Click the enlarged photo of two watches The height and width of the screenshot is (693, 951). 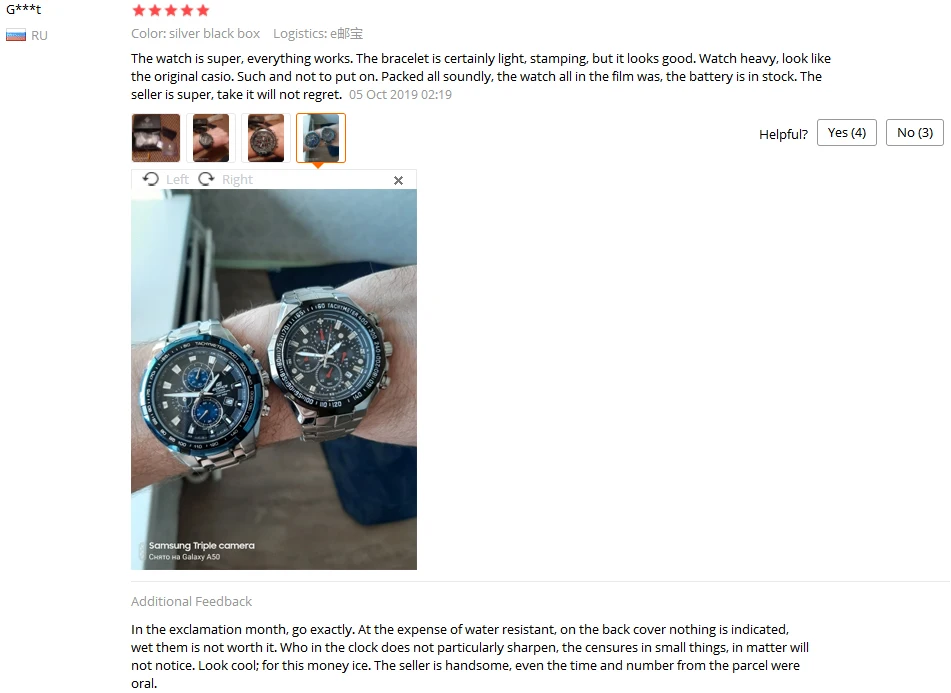[x=274, y=379]
